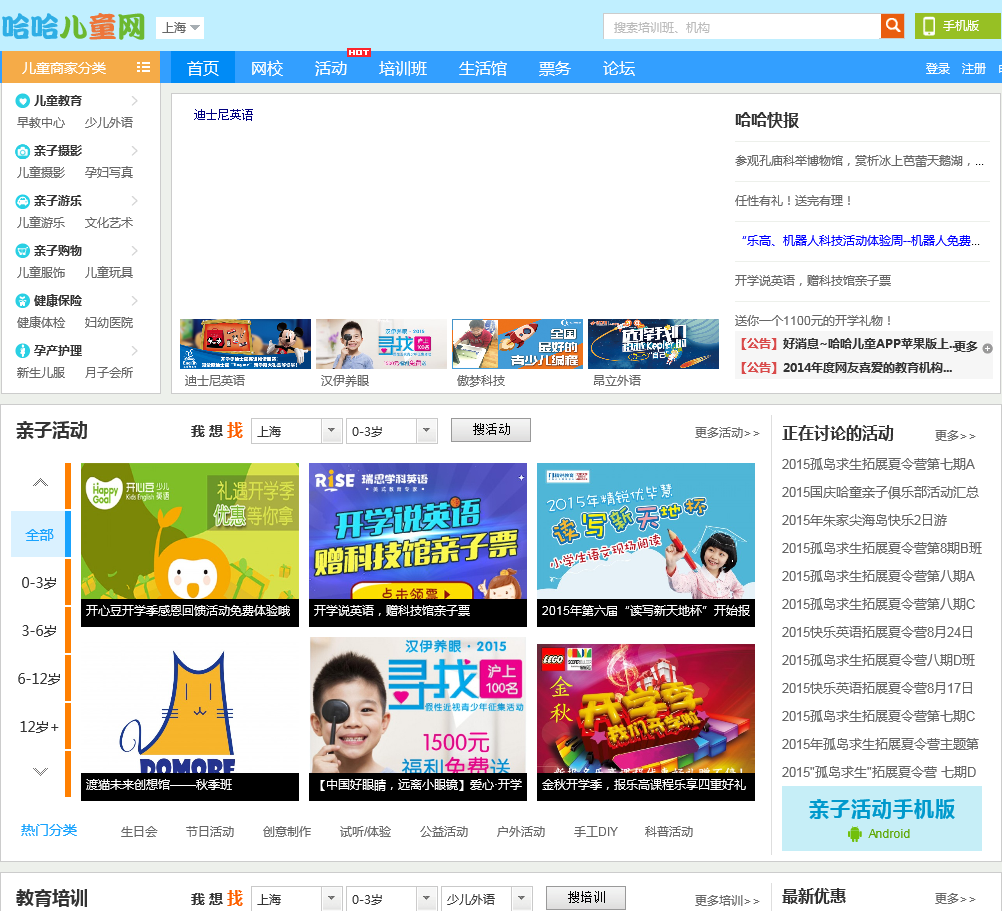1002x911 pixels.
Task: Open the 渡猫未来创想馆 activity card
Action: coord(190,719)
